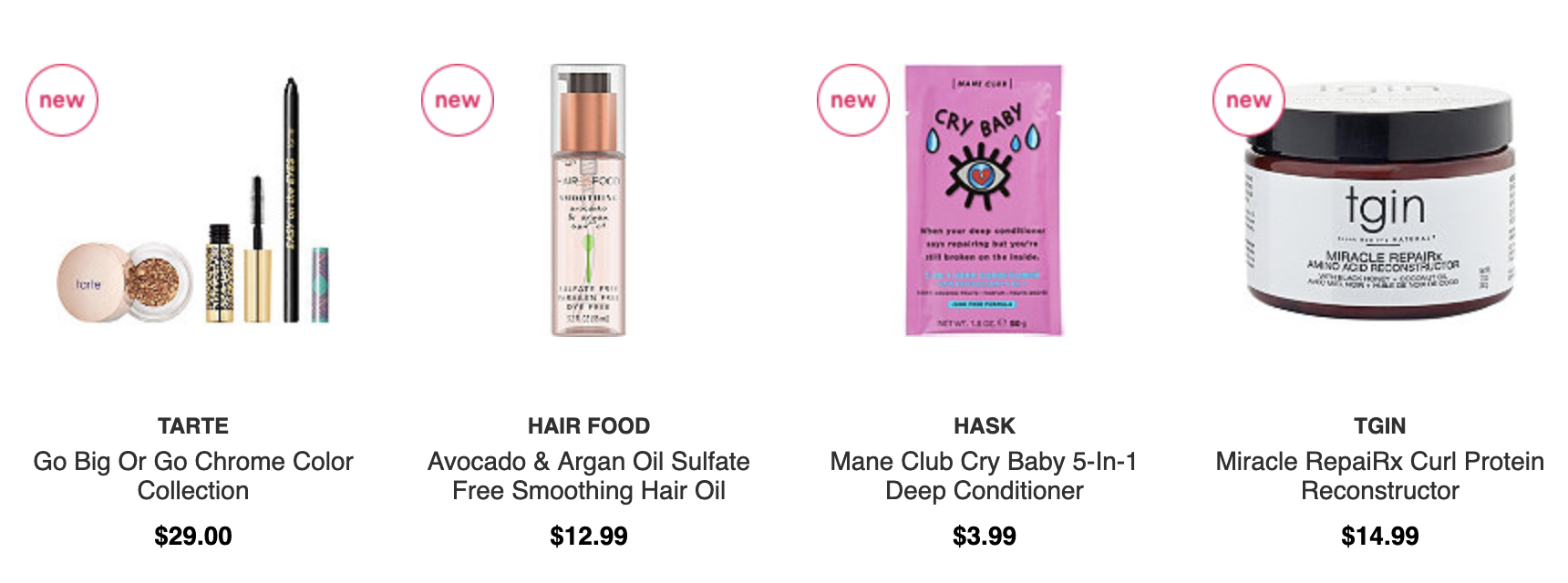Click the new badge on Hask product

click(x=852, y=100)
